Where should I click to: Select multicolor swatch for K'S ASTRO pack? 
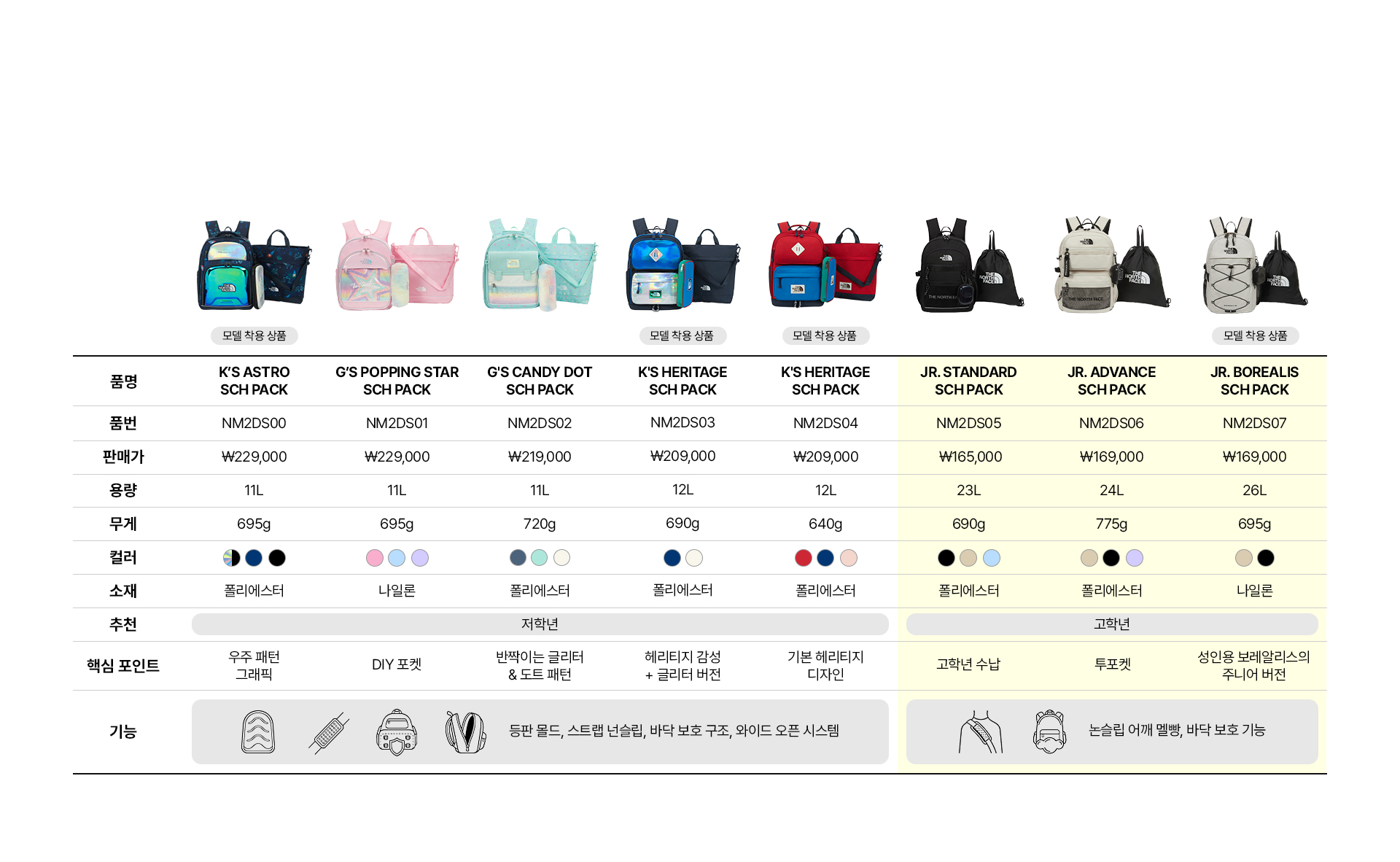pos(231,558)
